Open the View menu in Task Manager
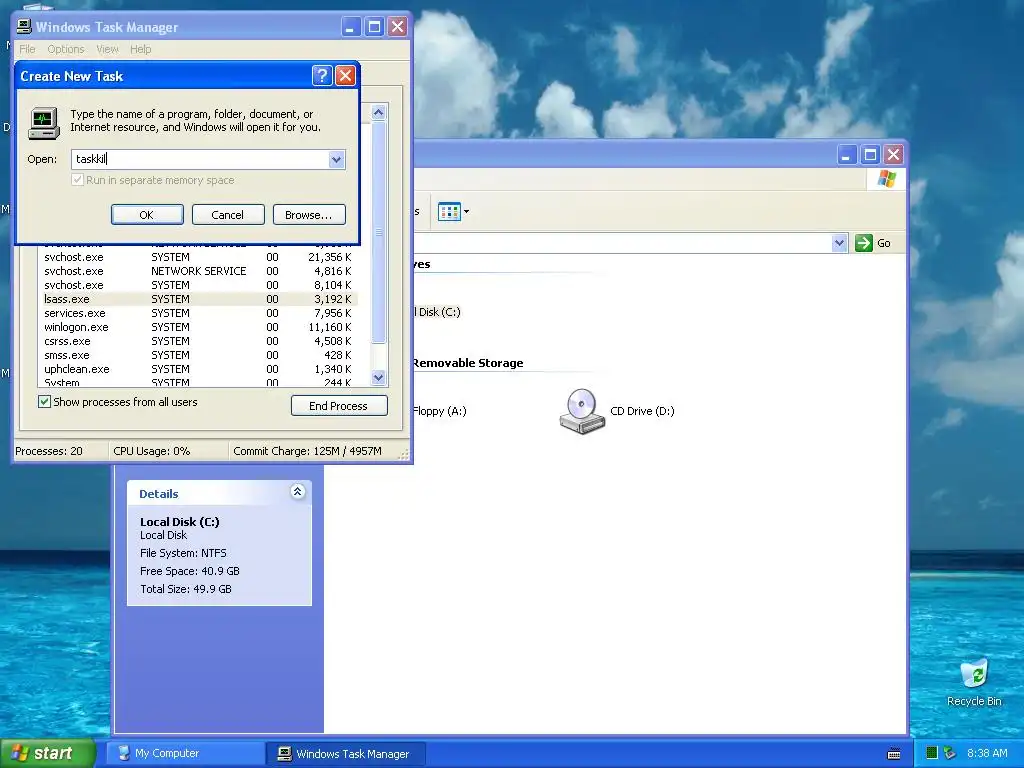Image resolution: width=1024 pixels, height=768 pixels. pos(107,49)
